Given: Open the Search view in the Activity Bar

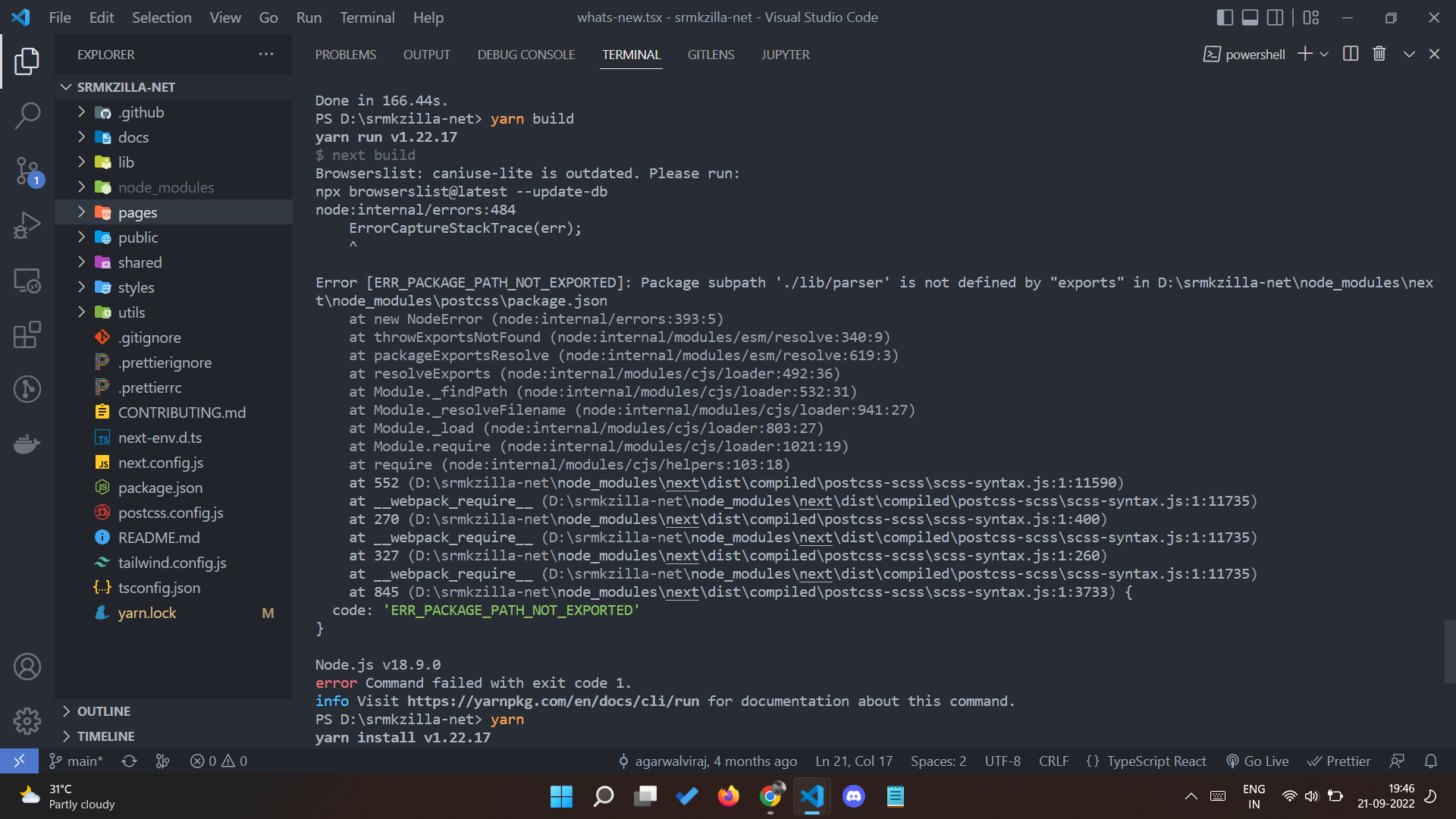Looking at the screenshot, I should 27,115.
